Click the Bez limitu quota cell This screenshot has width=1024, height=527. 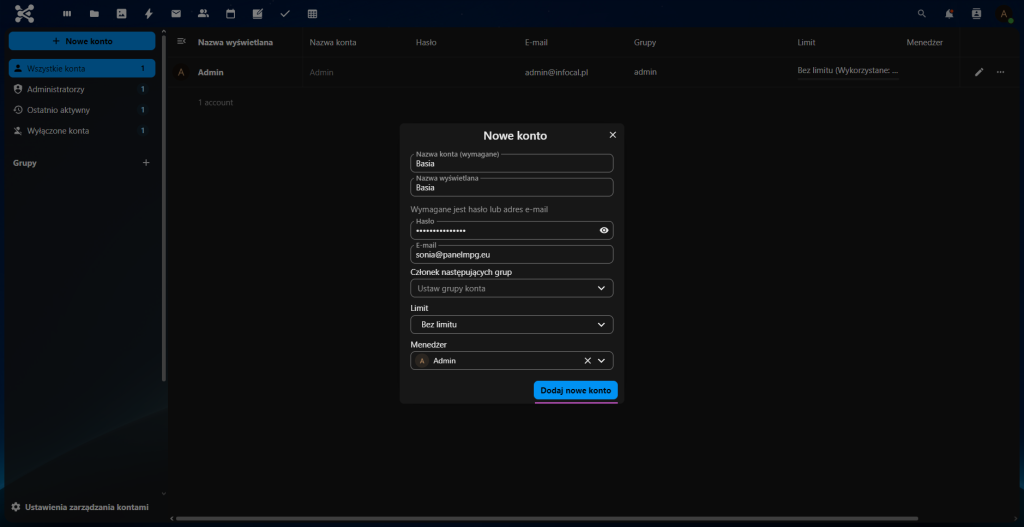tap(848, 70)
